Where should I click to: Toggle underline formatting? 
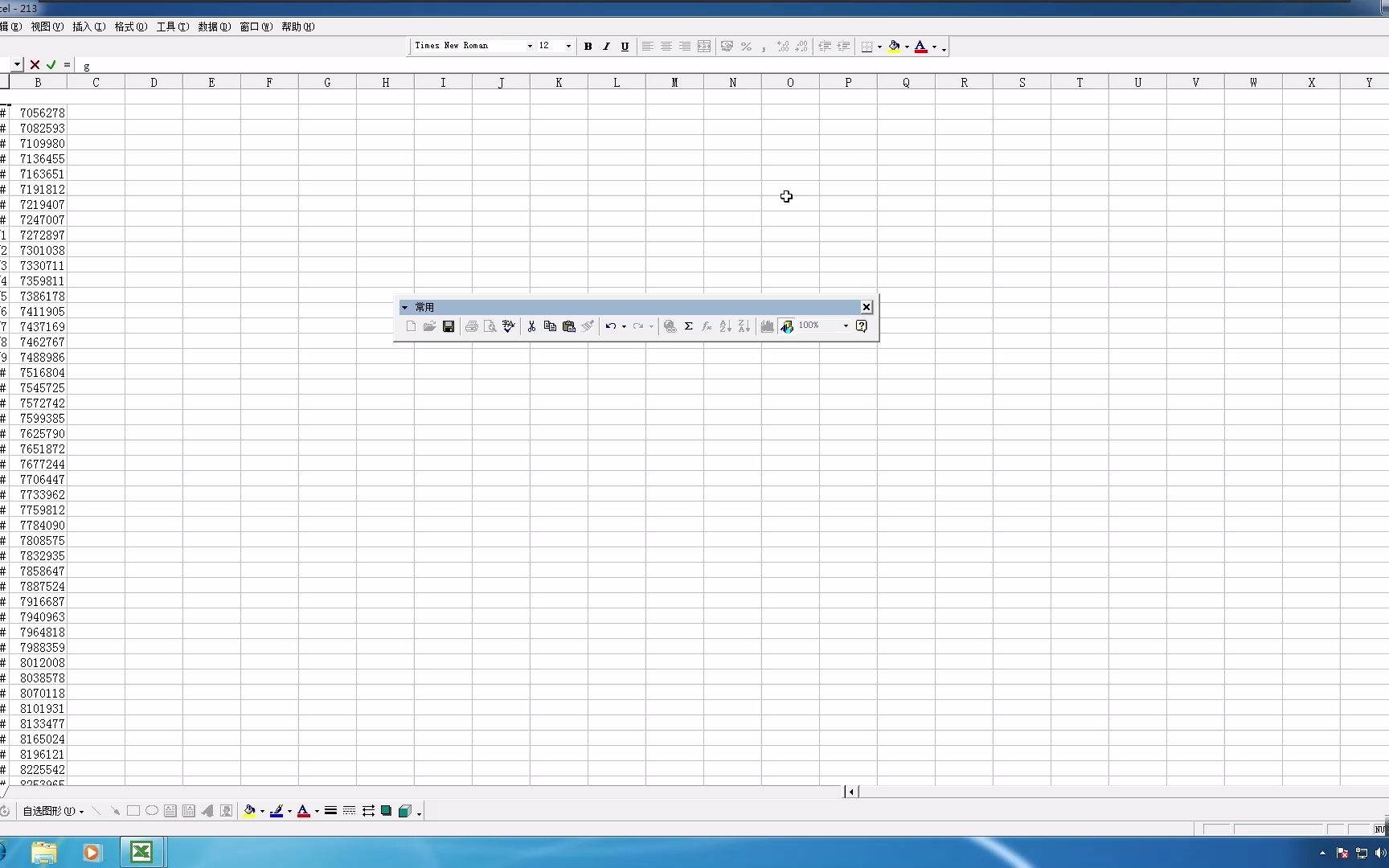pos(625,46)
